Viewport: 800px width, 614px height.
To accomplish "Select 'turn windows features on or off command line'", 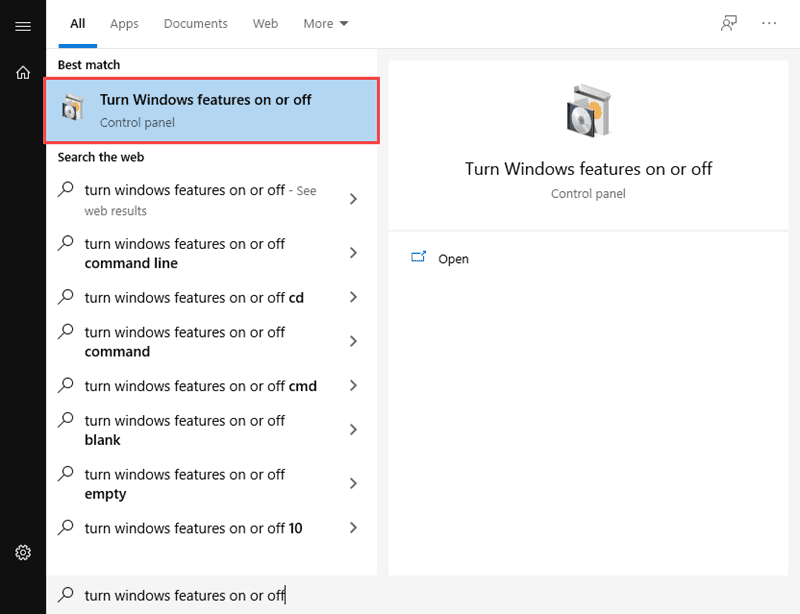I will point(185,253).
